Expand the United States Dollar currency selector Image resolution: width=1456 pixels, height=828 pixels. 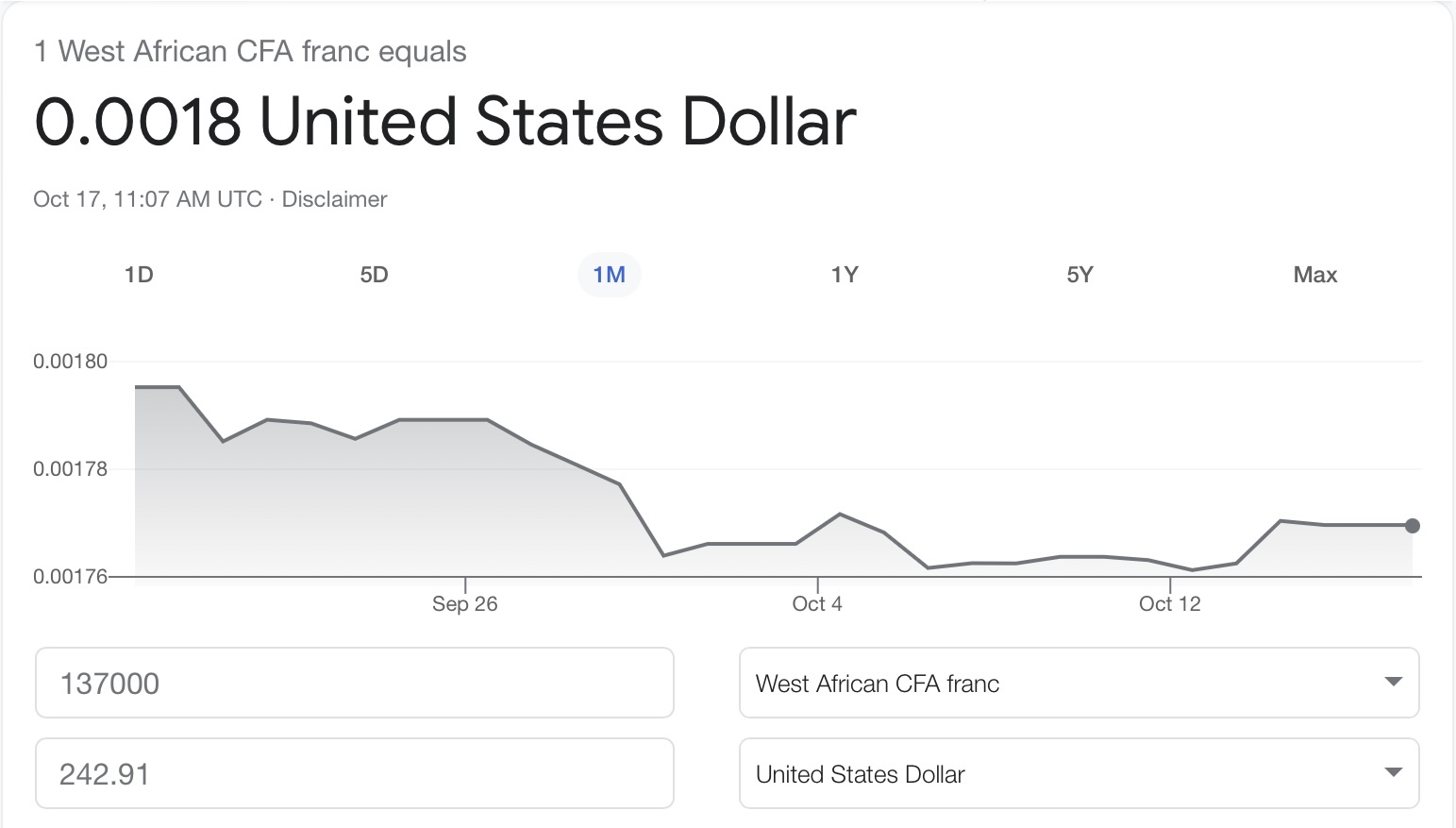coord(1079,774)
